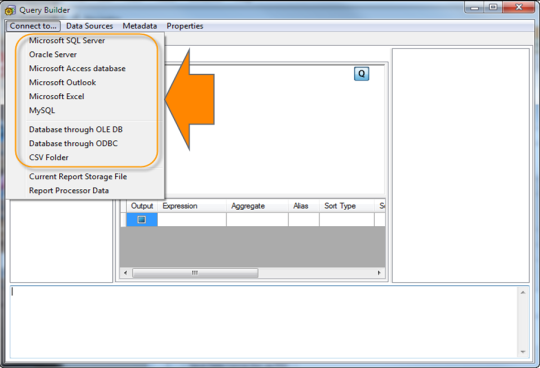This screenshot has height=368, width=540.
Task: Click inside the SQL text editor area
Action: click(263, 323)
